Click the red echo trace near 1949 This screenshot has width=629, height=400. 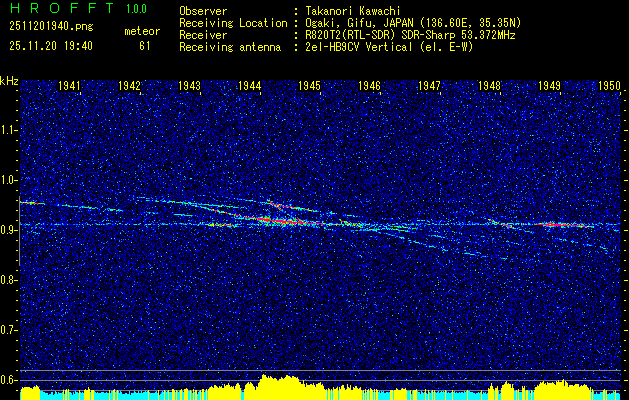pos(562,225)
